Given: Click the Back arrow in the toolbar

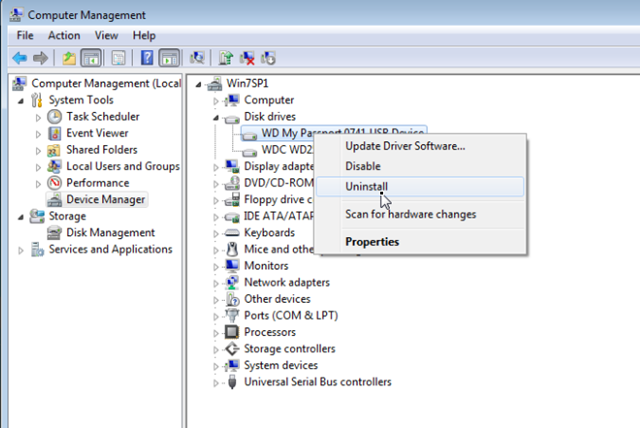Looking at the screenshot, I should tap(21, 58).
